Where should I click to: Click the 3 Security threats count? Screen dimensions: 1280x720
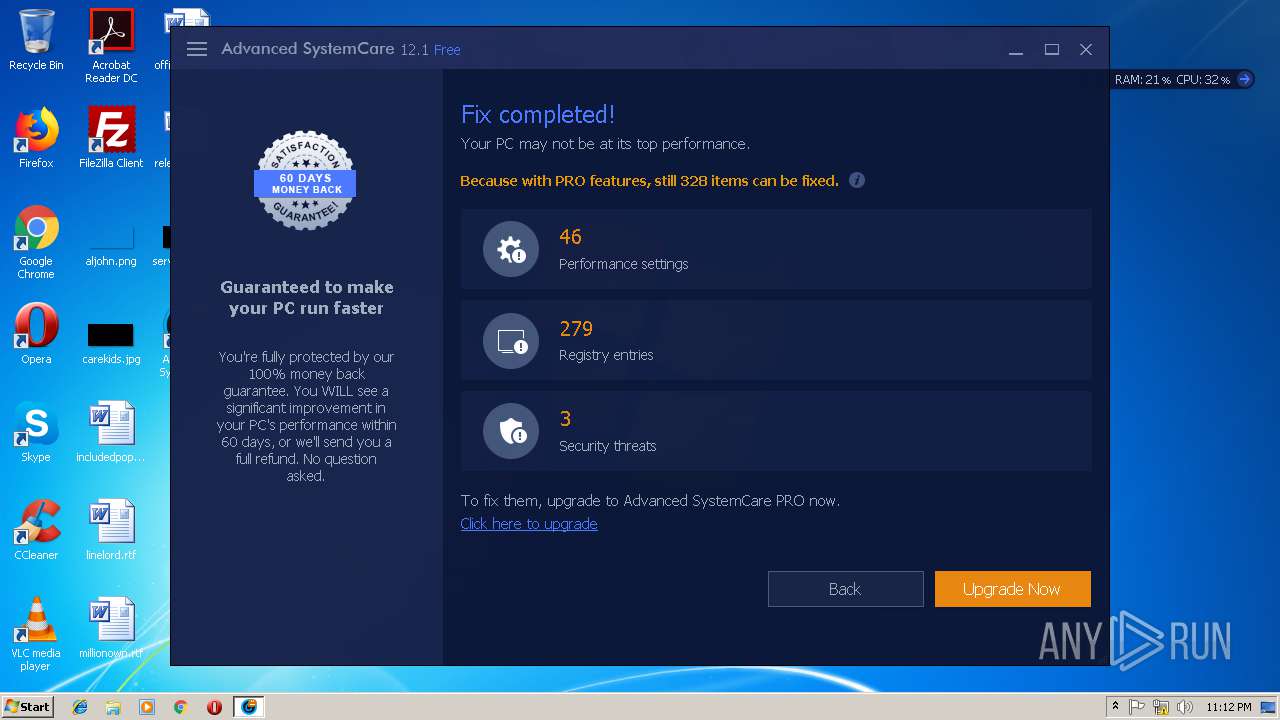pos(565,419)
